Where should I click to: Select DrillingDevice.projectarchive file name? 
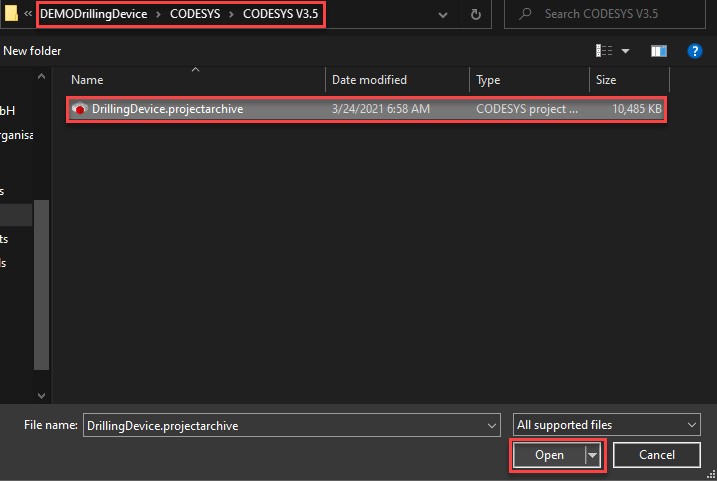pos(167,109)
